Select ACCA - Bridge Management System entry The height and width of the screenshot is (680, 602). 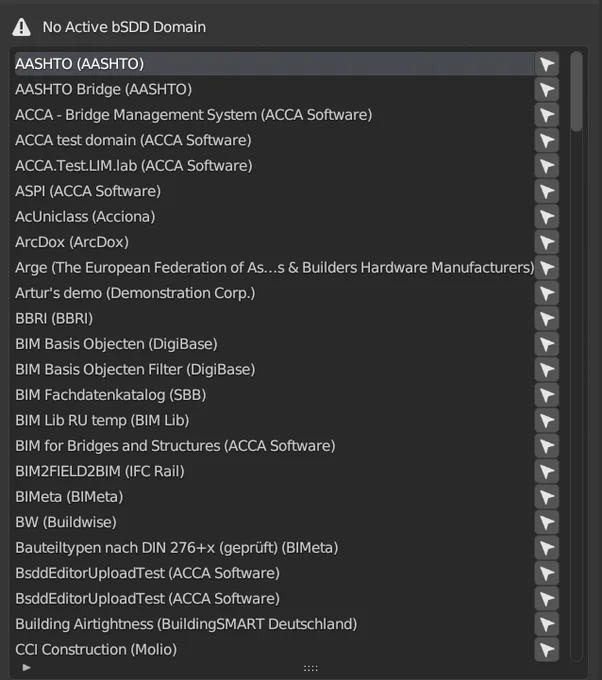275,115
